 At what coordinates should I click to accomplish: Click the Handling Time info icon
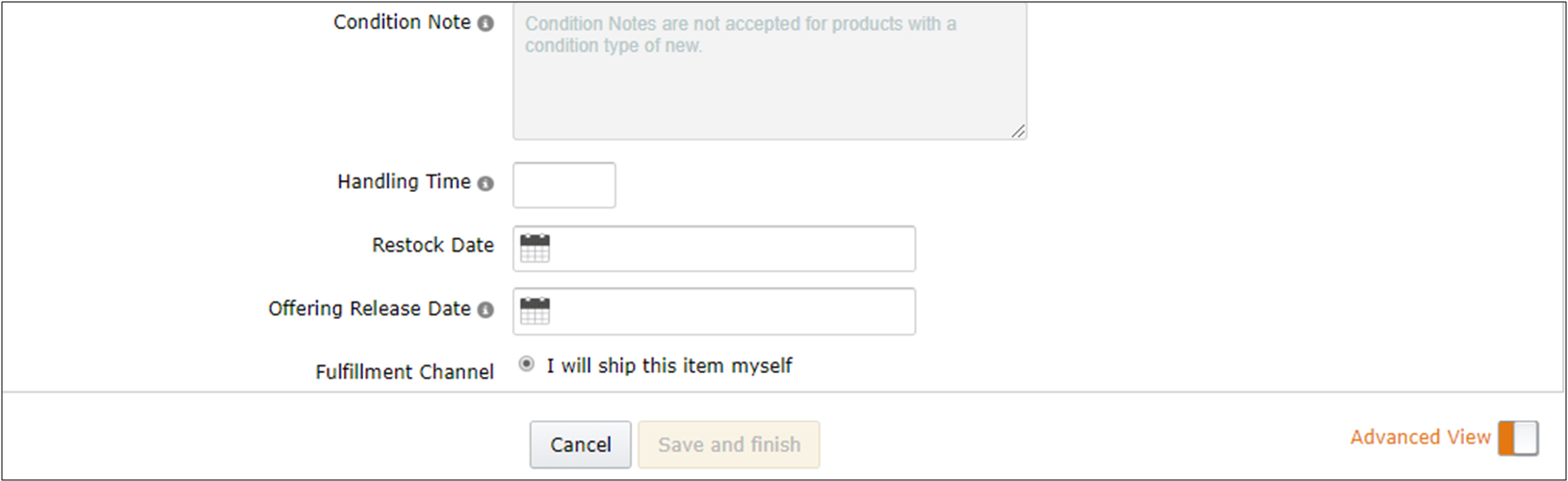(x=485, y=183)
